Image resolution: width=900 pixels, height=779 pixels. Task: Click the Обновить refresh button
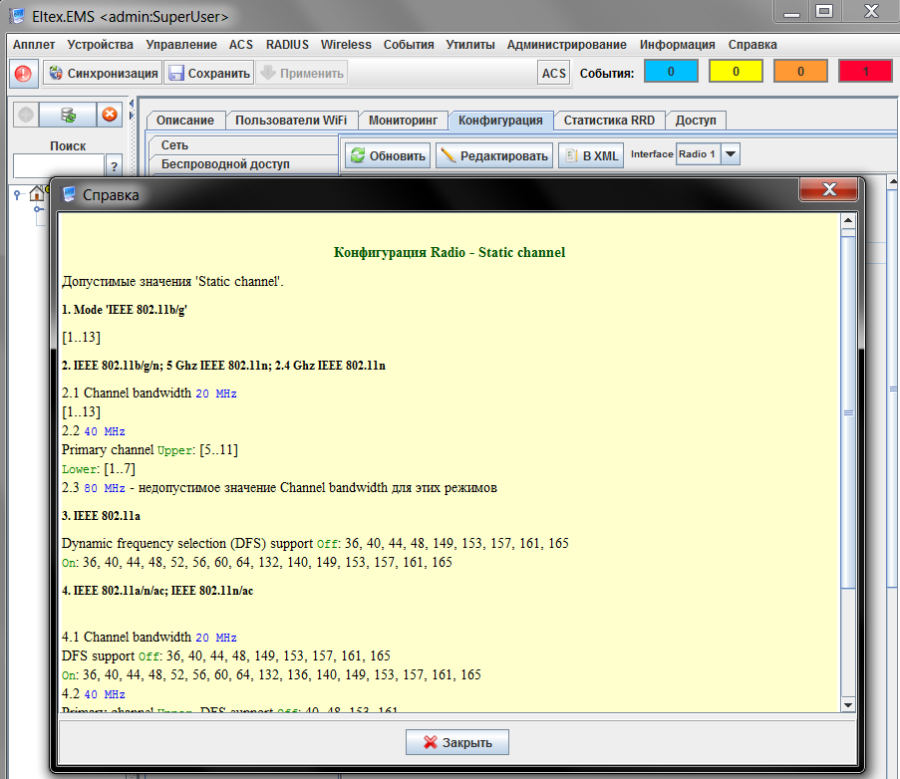(388, 156)
